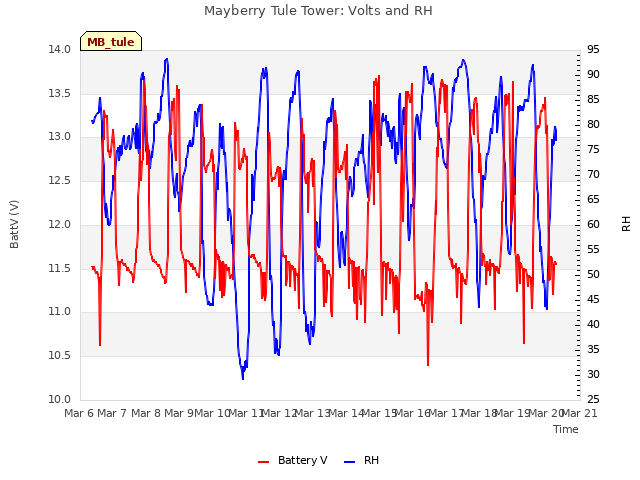Click the 12.5 left axis tick label
The height and width of the screenshot is (480, 640).
tap(60, 180)
